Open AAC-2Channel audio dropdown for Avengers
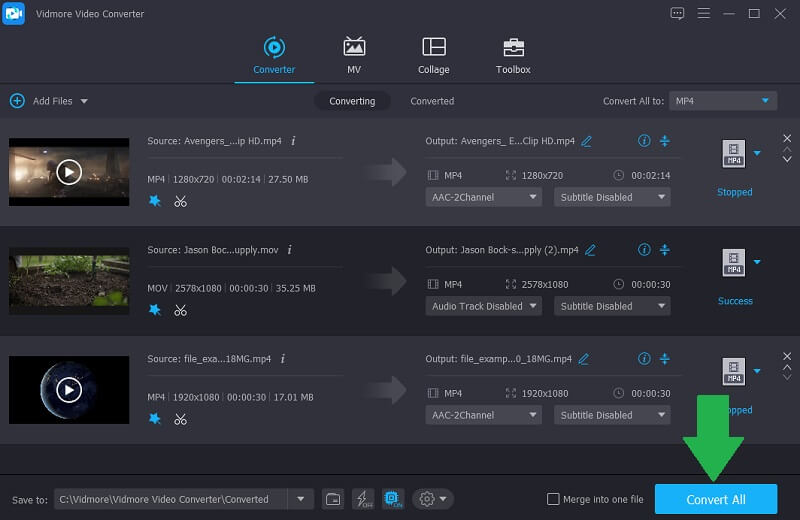The image size is (800, 520). [x=484, y=197]
